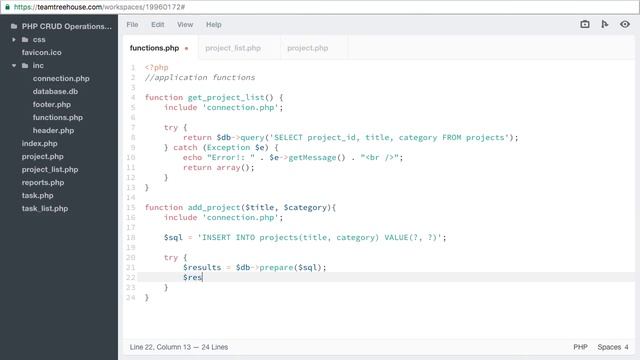This screenshot has width=640, height=360.
Task: Switch to the project_list.php tab
Action: point(233,48)
